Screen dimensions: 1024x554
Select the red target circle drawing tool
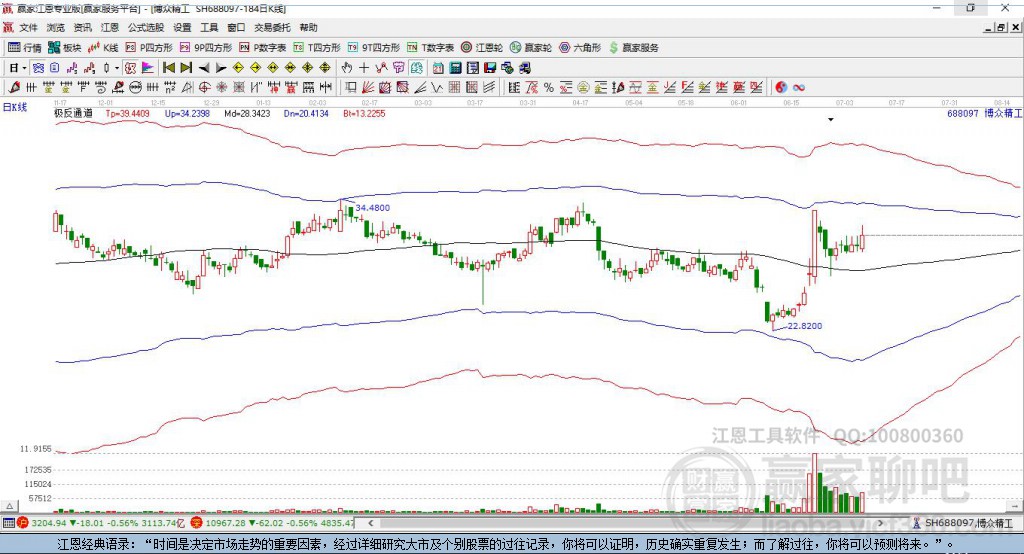click(x=204, y=87)
